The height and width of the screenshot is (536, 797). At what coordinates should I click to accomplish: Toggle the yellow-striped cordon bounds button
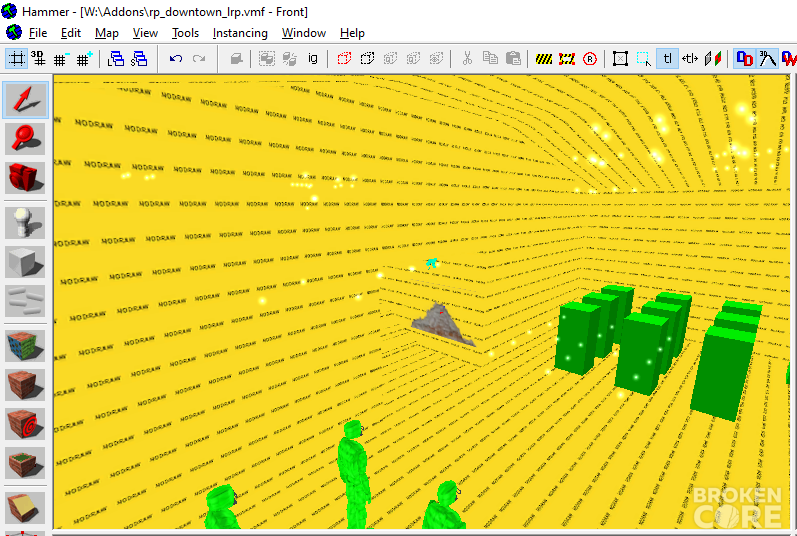[x=544, y=59]
